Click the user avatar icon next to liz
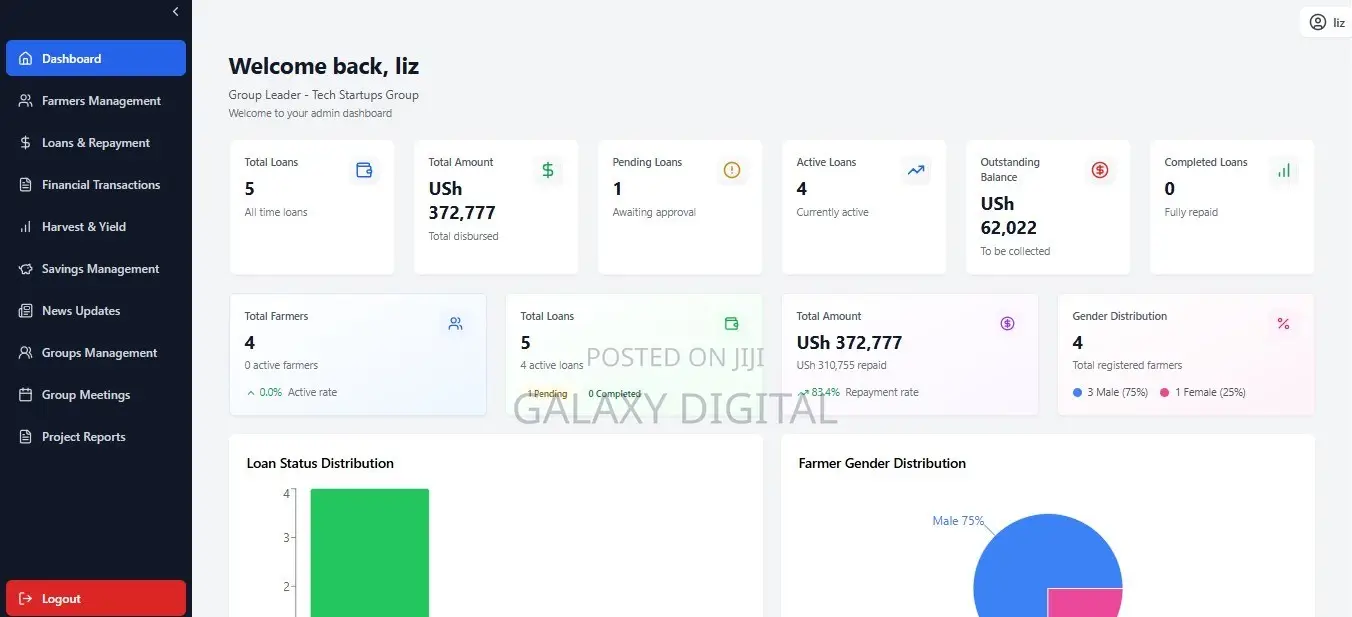Image resolution: width=1352 pixels, height=617 pixels. (1317, 22)
